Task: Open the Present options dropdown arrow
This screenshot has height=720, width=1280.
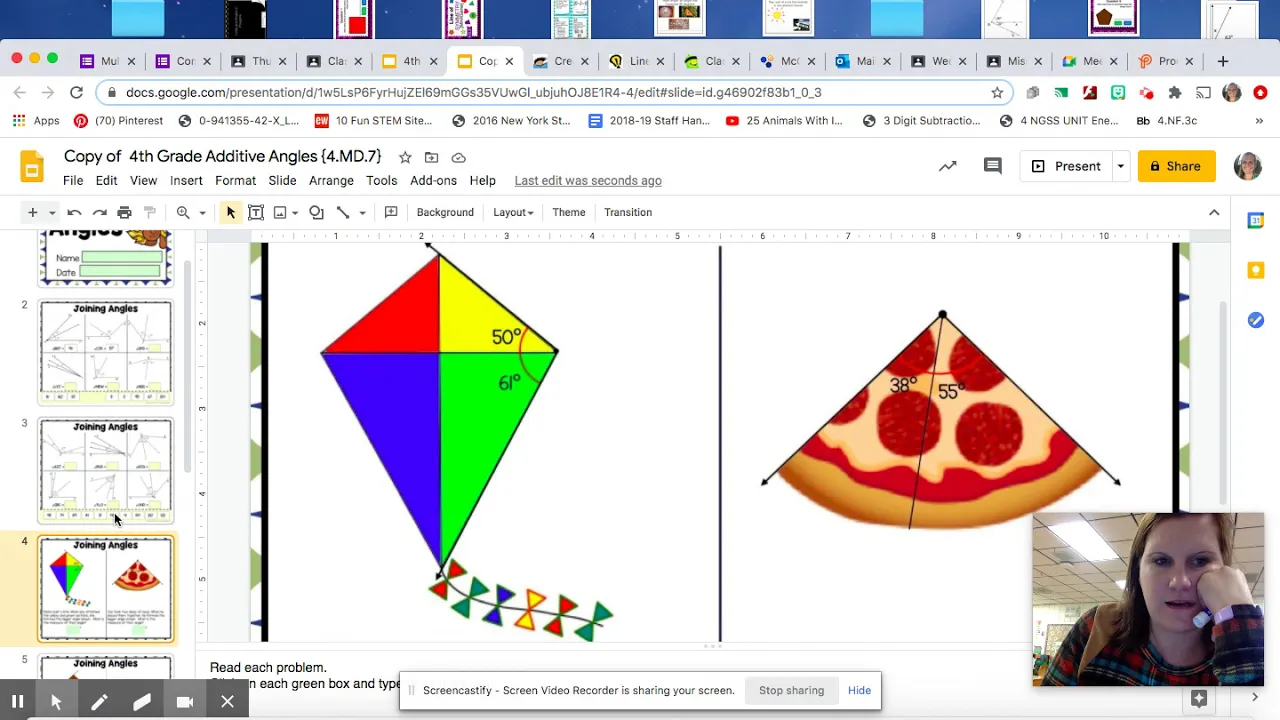Action: (x=1121, y=166)
